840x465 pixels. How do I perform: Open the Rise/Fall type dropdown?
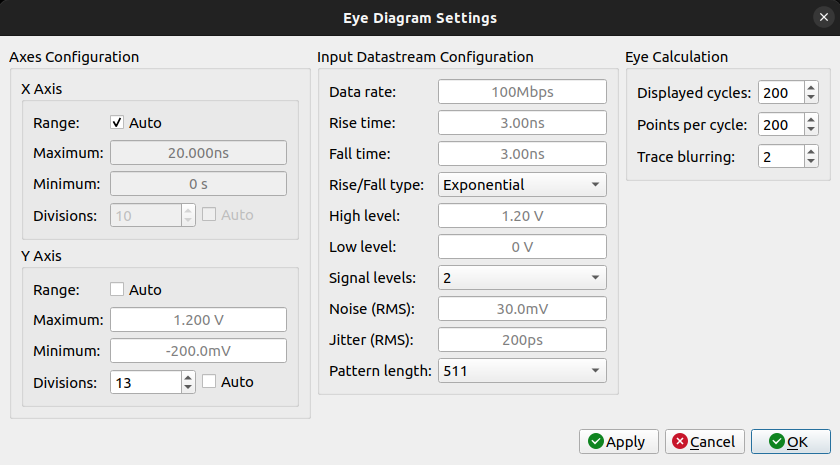[522, 185]
